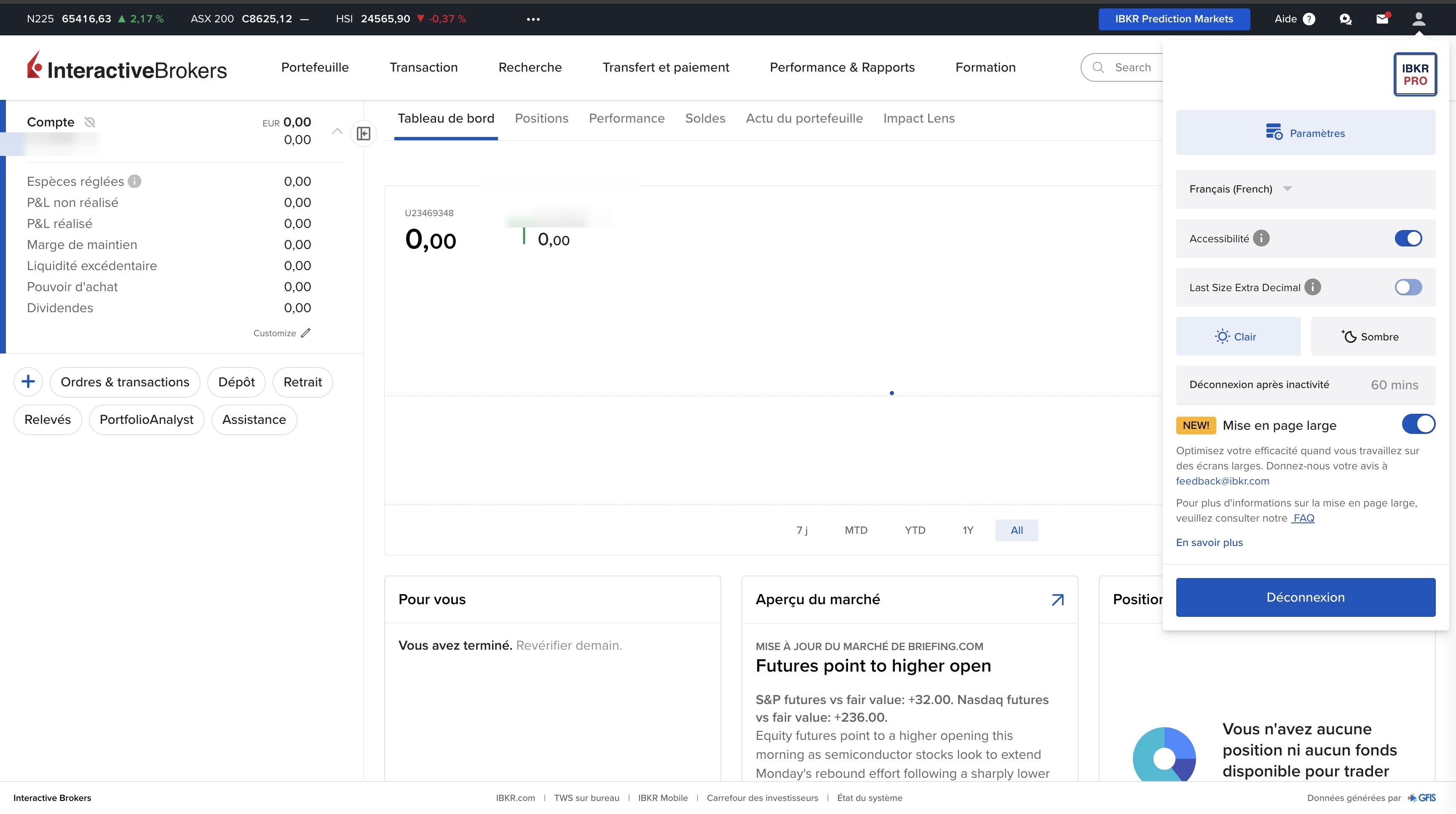Image resolution: width=1456 pixels, height=814 pixels.
Task: Switch to the Impact Lens tab
Action: [x=919, y=118]
